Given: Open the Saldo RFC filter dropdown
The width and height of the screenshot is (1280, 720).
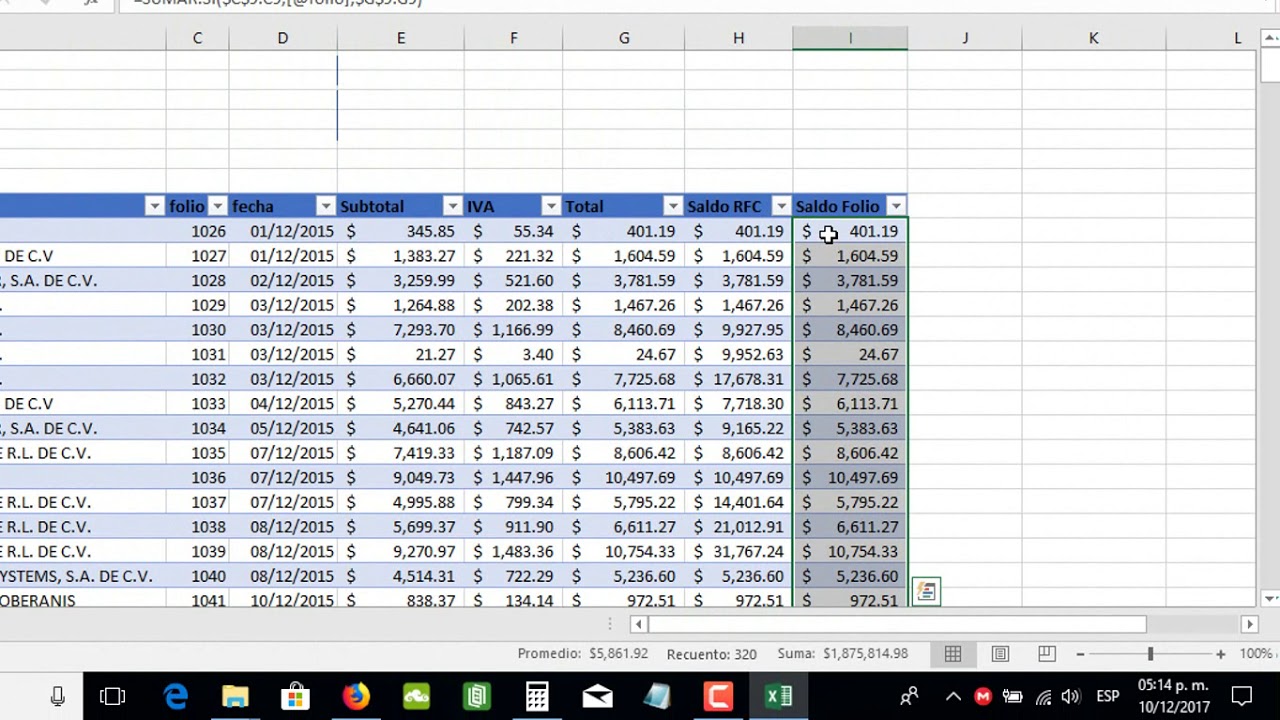Looking at the screenshot, I should pyautogui.click(x=781, y=206).
